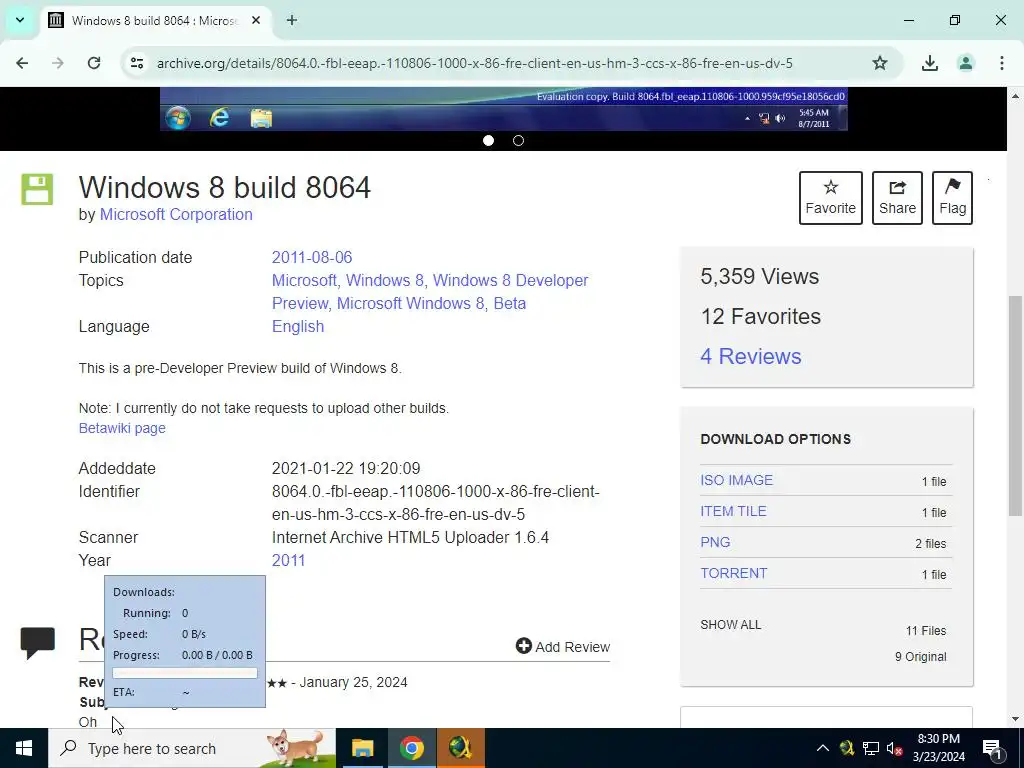Select first carousel dot indicator
Screen dimensions: 1024x768
pyautogui.click(x=488, y=140)
